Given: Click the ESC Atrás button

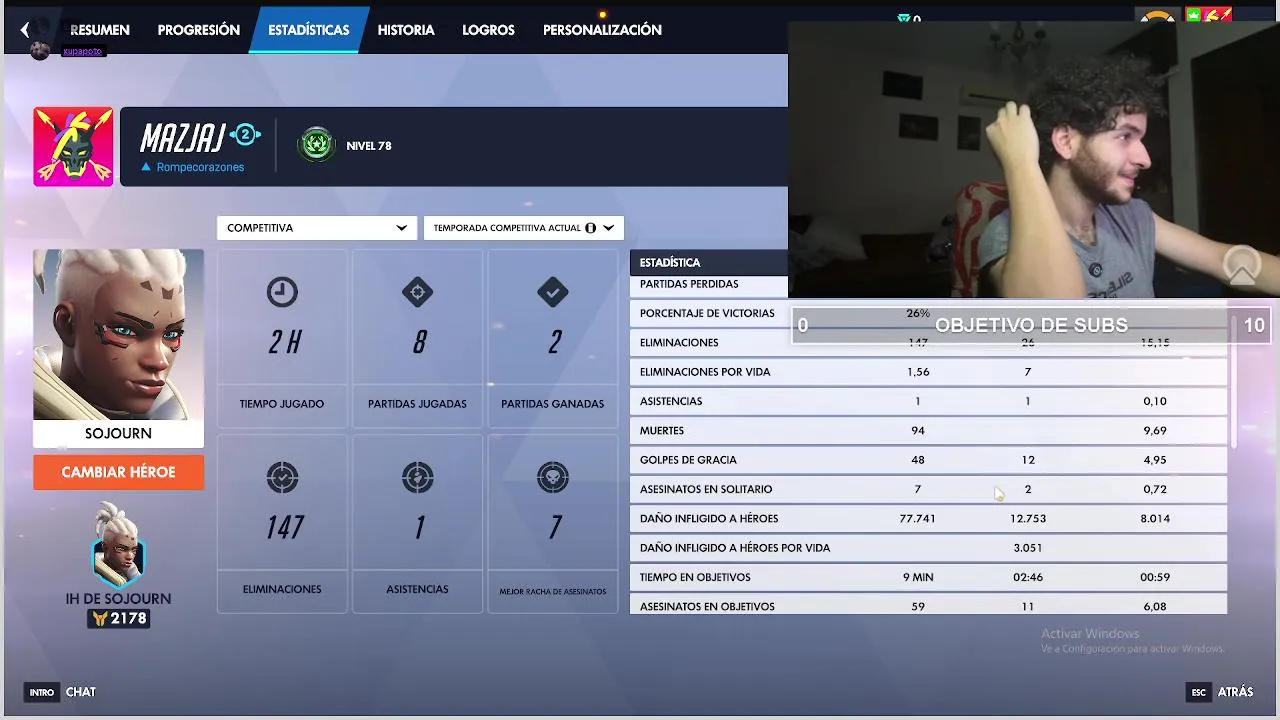Looking at the screenshot, I should coord(1221,692).
